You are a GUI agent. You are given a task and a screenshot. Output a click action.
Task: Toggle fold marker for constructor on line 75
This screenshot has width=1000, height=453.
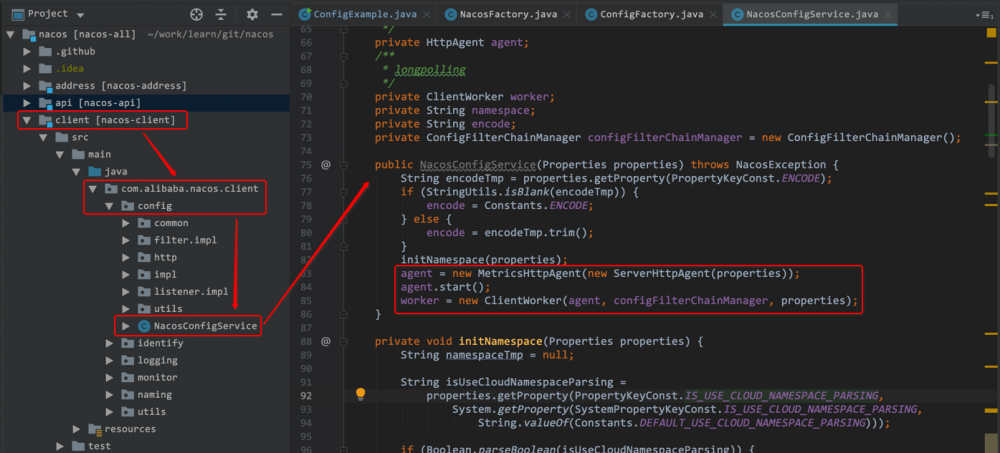pos(344,165)
